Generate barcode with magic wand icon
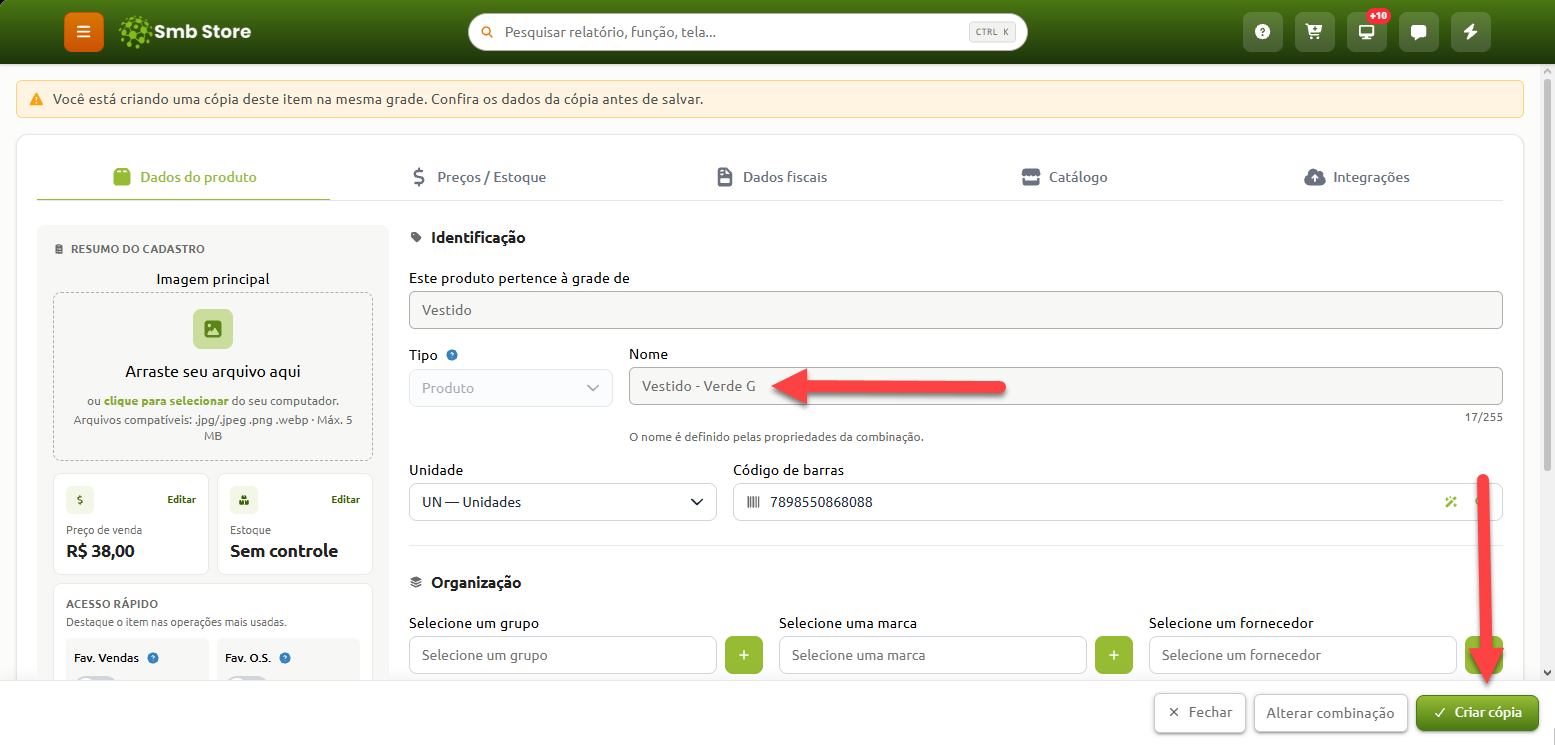Viewport: 1555px width, 745px height. tap(1451, 502)
